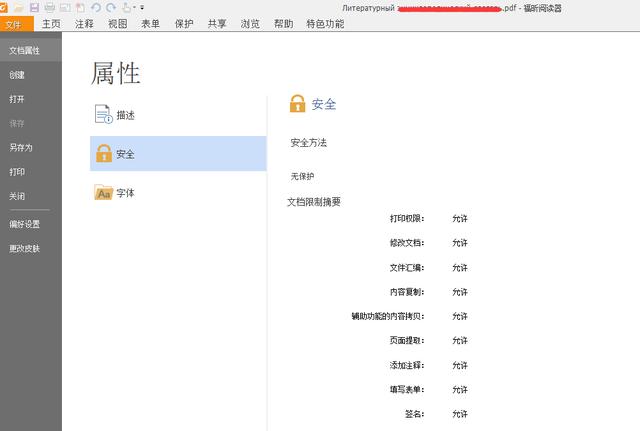Screen dimensions: 640x431
Task: Click the 文件汇编 label
Action: [x=407, y=268]
